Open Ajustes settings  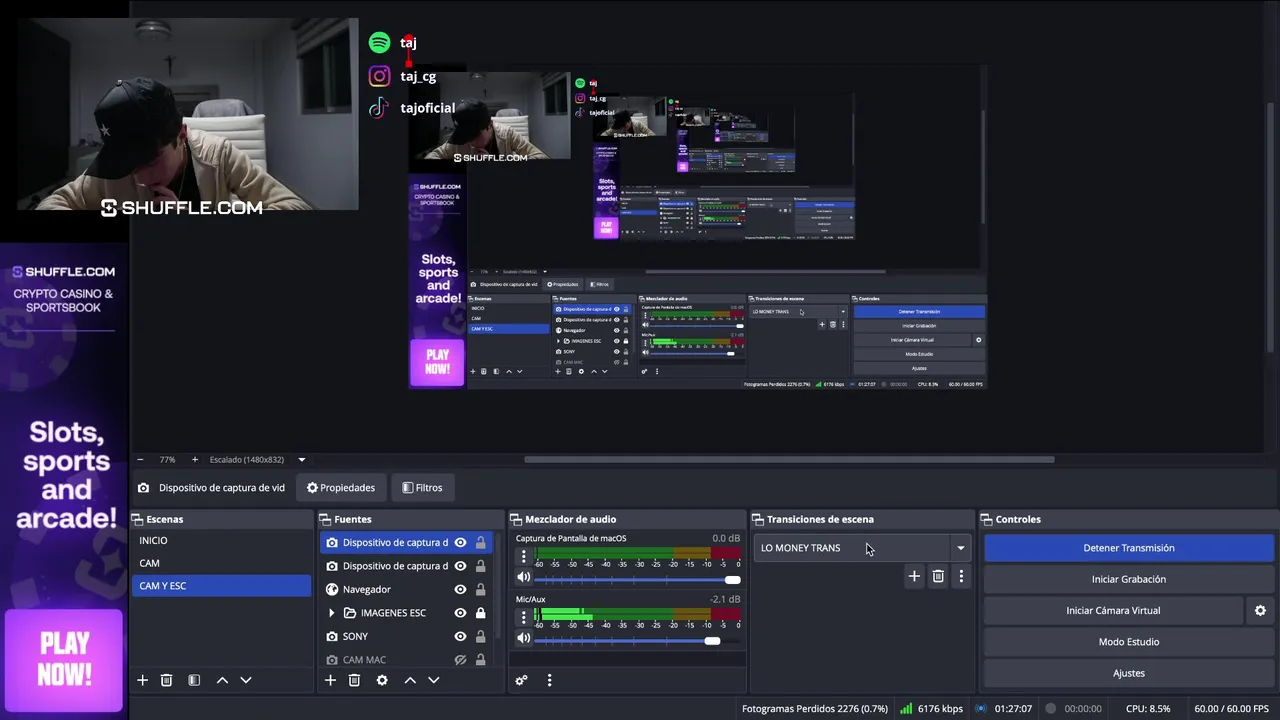click(1129, 673)
